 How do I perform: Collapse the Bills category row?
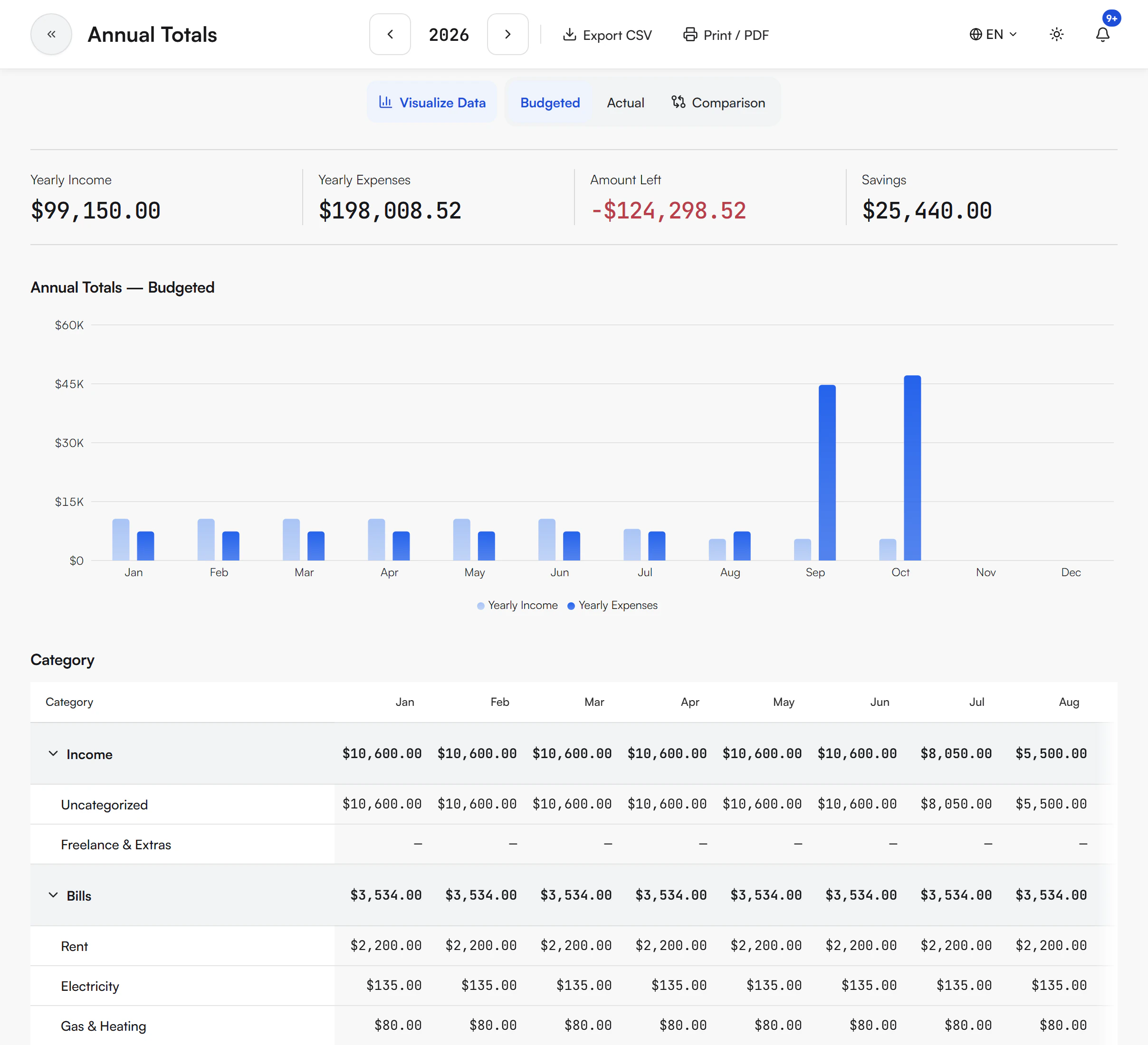click(53, 895)
